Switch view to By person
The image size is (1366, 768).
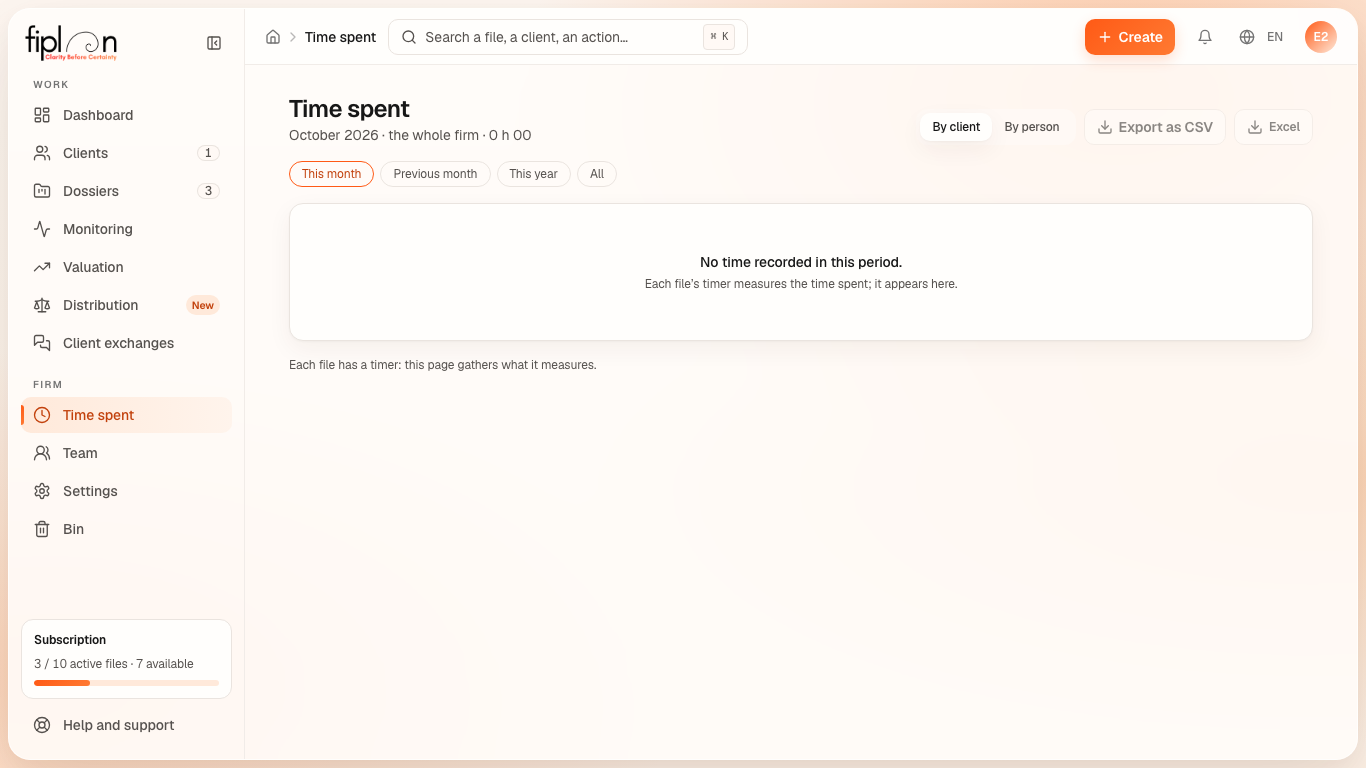(1032, 127)
